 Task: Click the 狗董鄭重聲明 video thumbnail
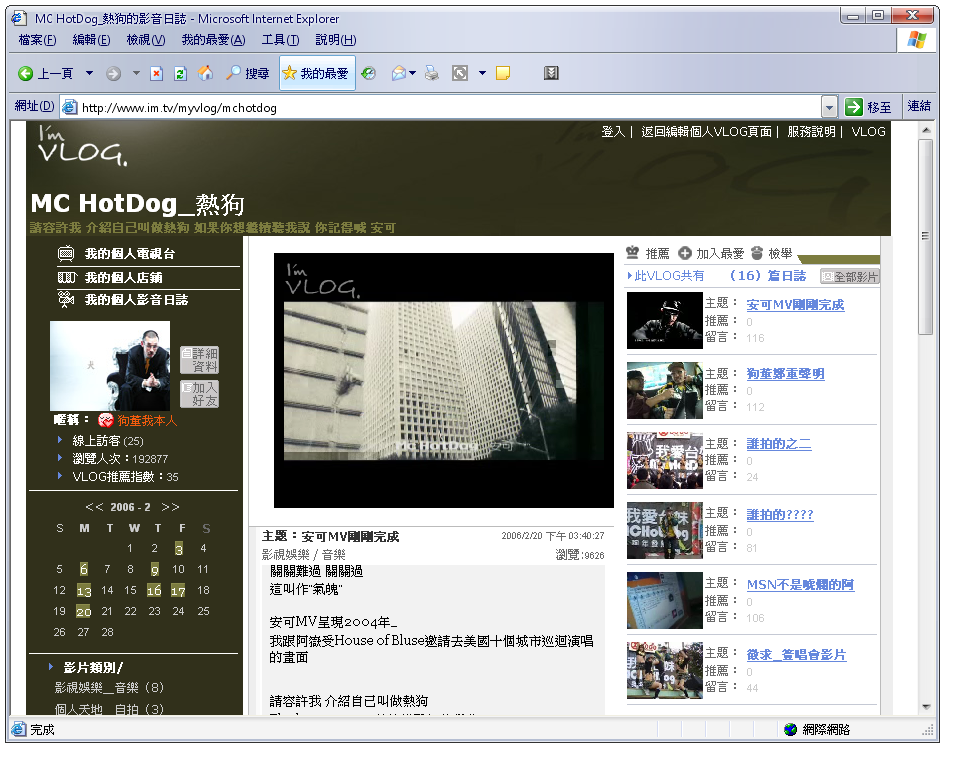coord(665,390)
